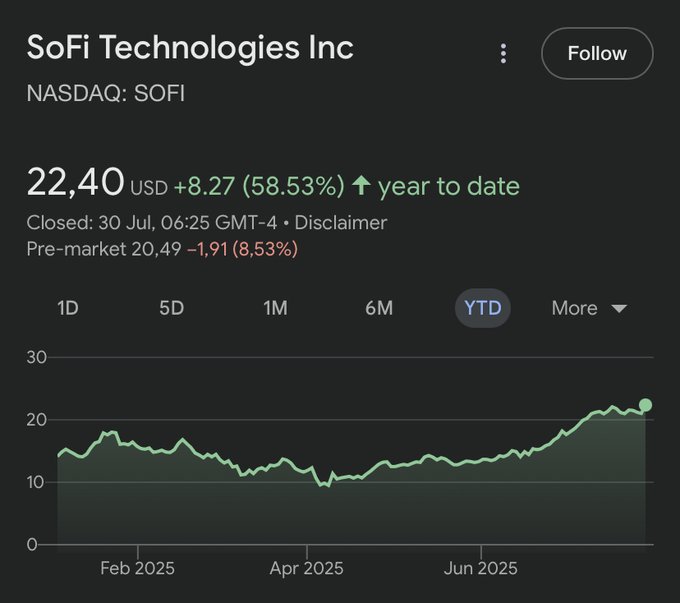The image size is (680, 603).
Task: Click the 30 value on the y-axis
Action: pos(37,357)
